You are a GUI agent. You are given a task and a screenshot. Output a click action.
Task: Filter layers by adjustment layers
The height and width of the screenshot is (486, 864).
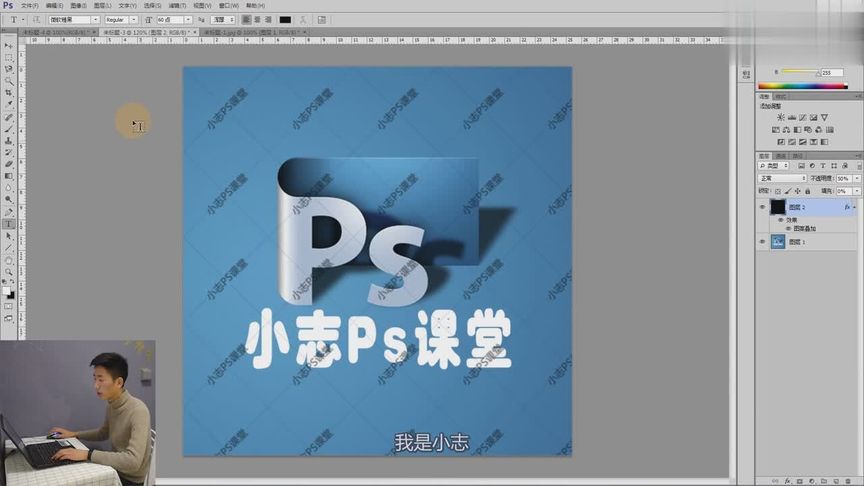pos(812,166)
